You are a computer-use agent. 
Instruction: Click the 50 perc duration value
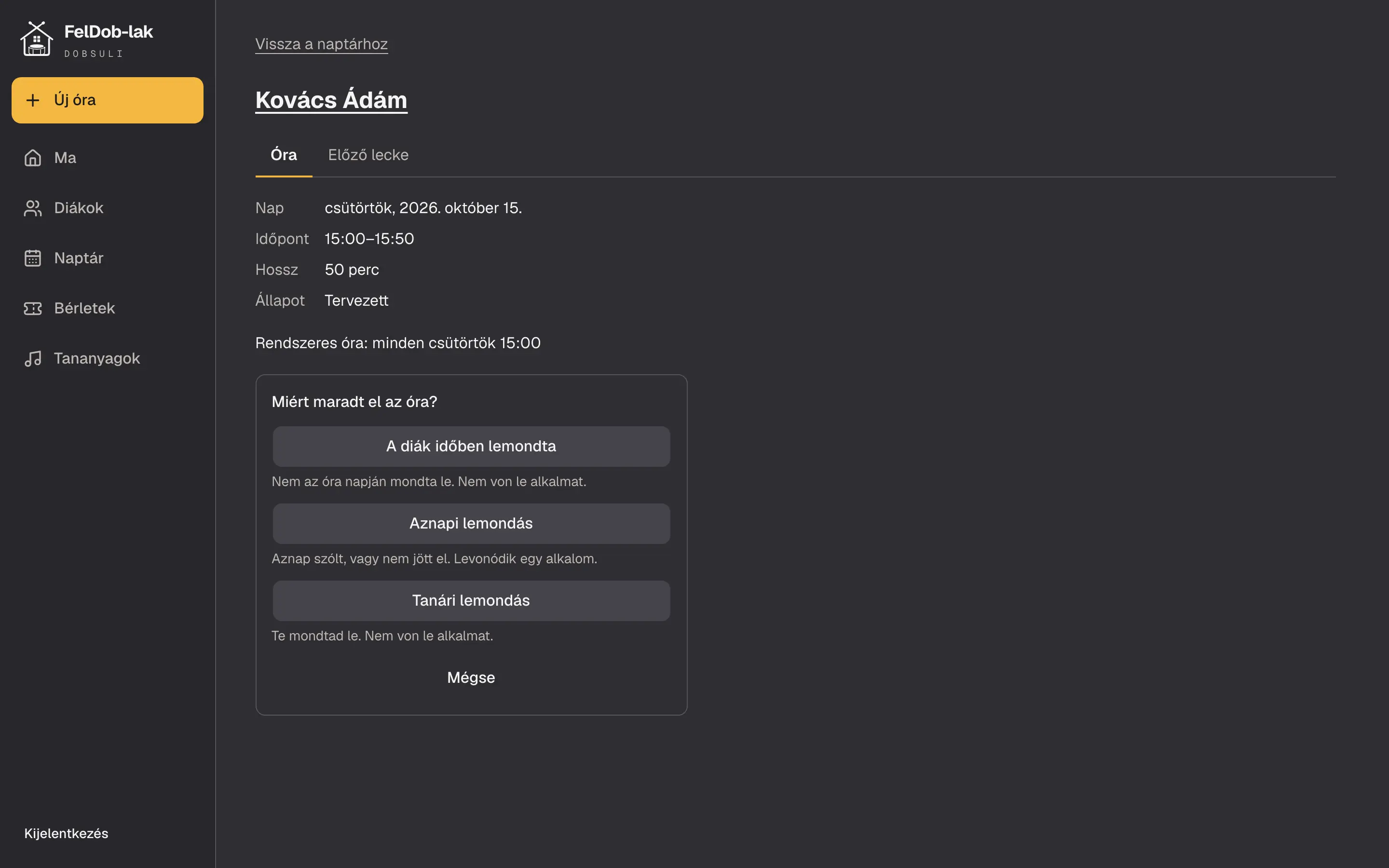coord(352,270)
